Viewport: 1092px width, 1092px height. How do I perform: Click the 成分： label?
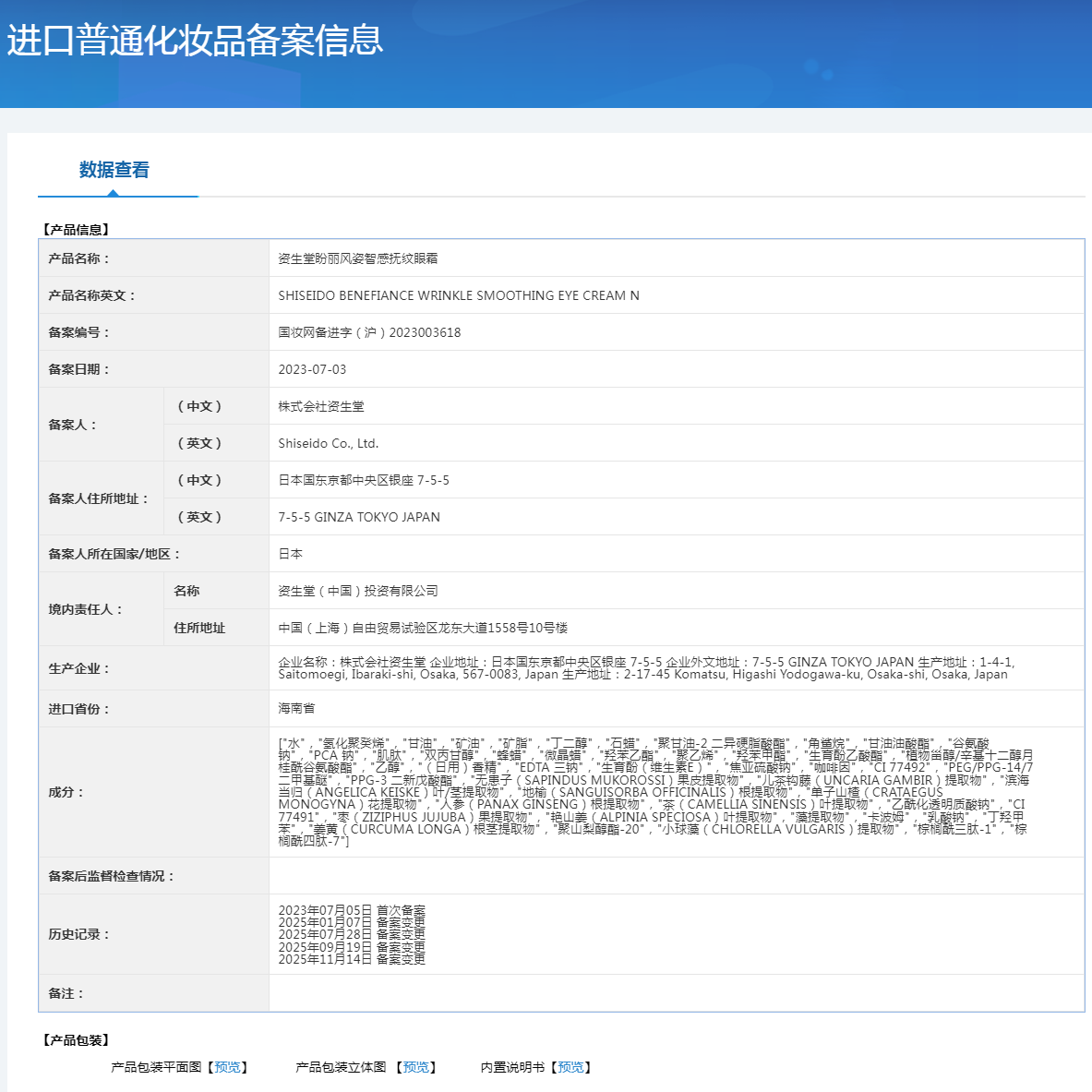[x=66, y=792]
